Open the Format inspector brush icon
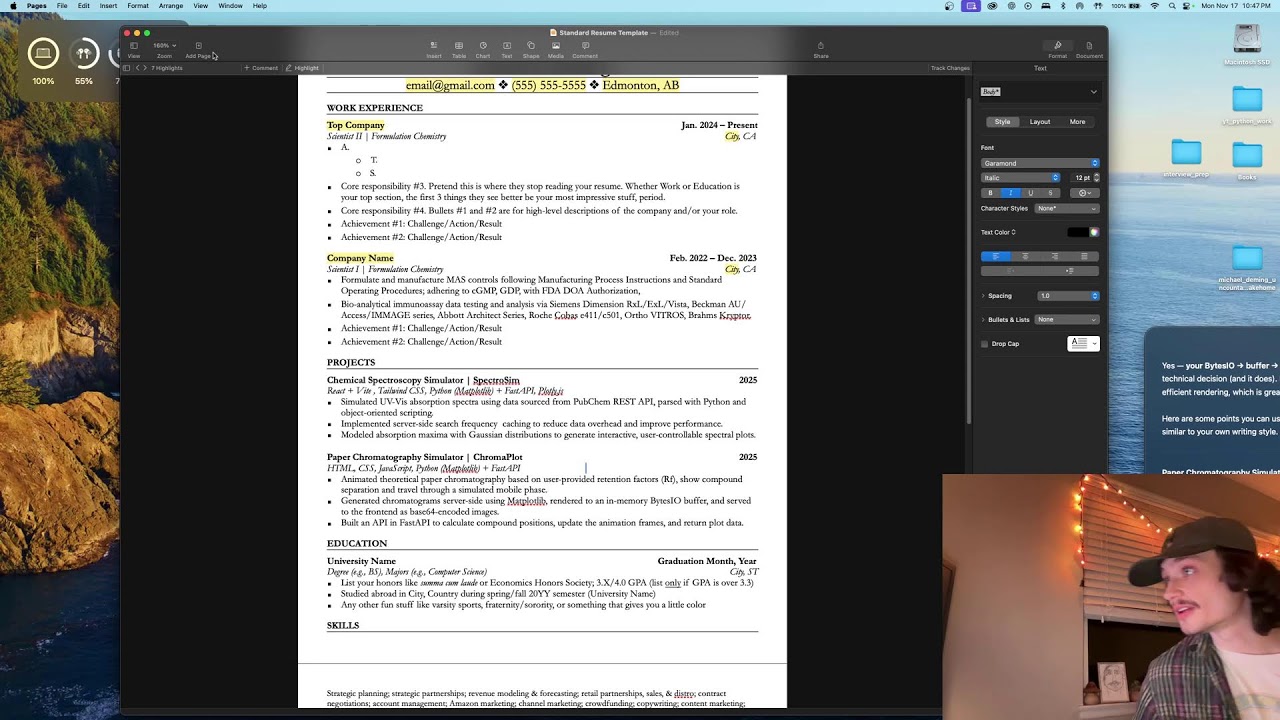The width and height of the screenshot is (1280, 720). point(1058,46)
